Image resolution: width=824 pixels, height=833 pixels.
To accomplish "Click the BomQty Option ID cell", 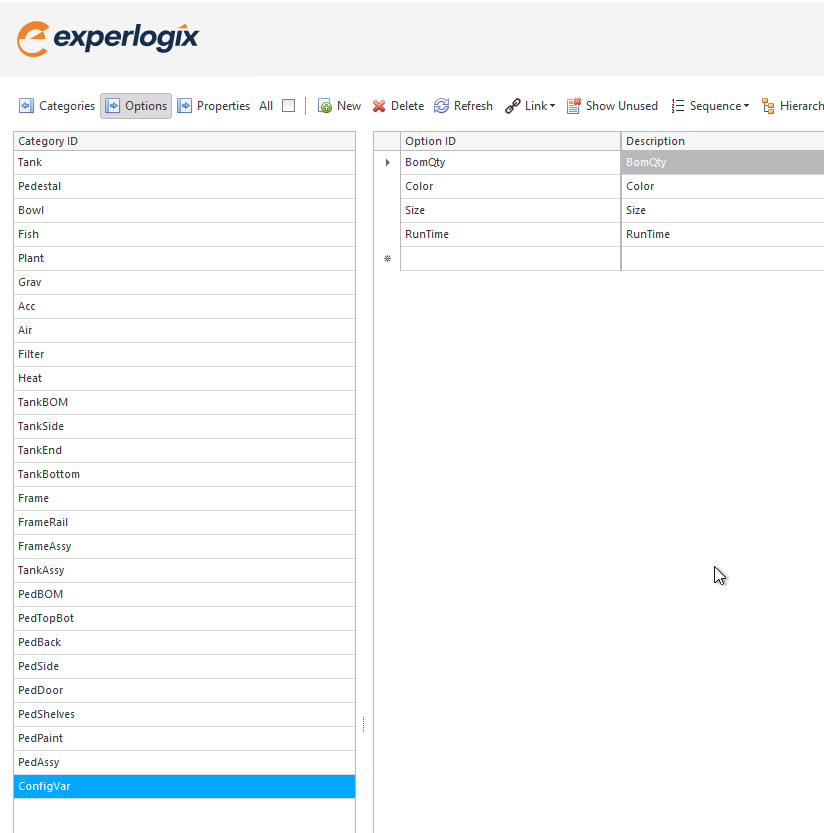I will coord(510,163).
